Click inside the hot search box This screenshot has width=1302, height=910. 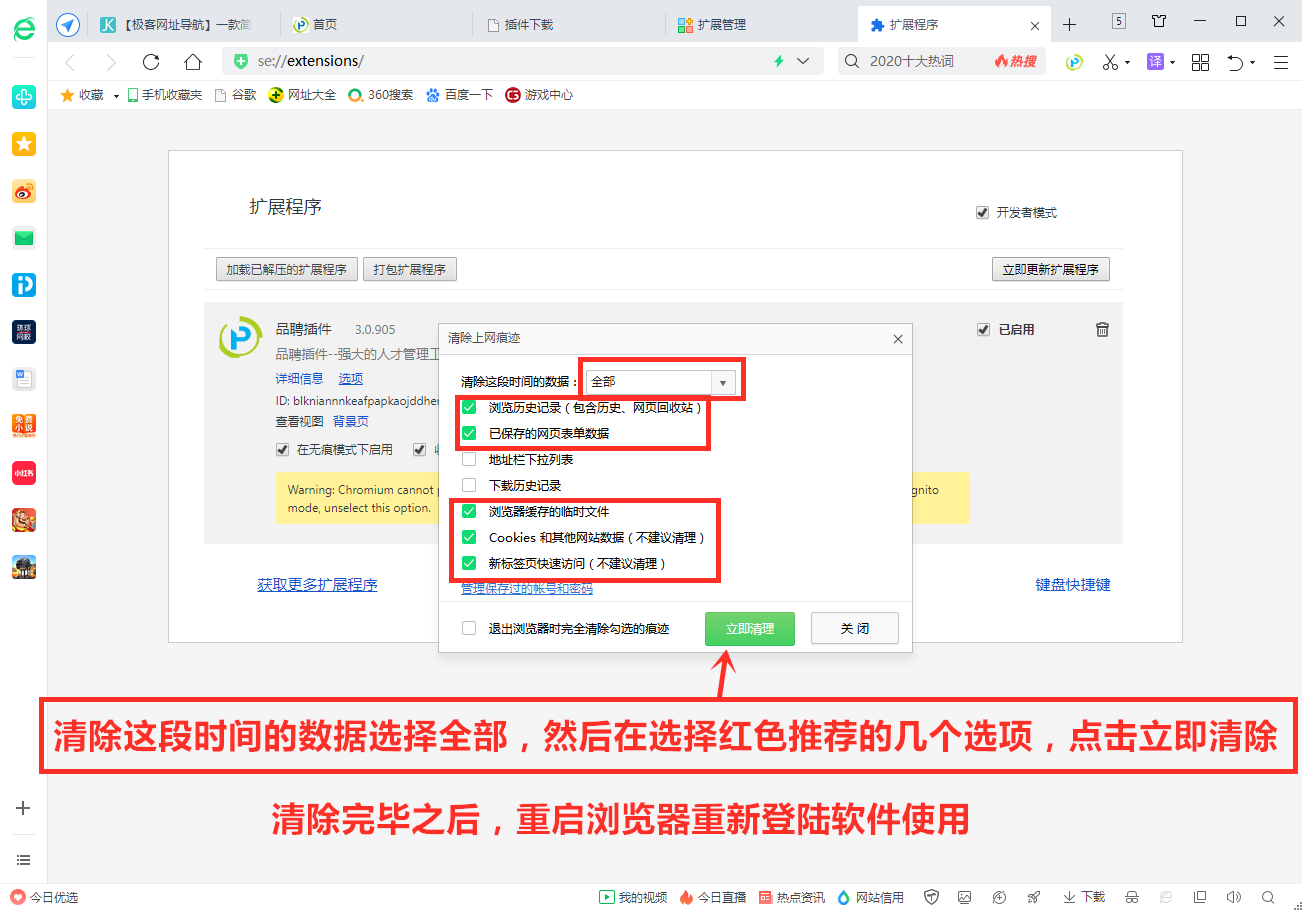coord(930,61)
